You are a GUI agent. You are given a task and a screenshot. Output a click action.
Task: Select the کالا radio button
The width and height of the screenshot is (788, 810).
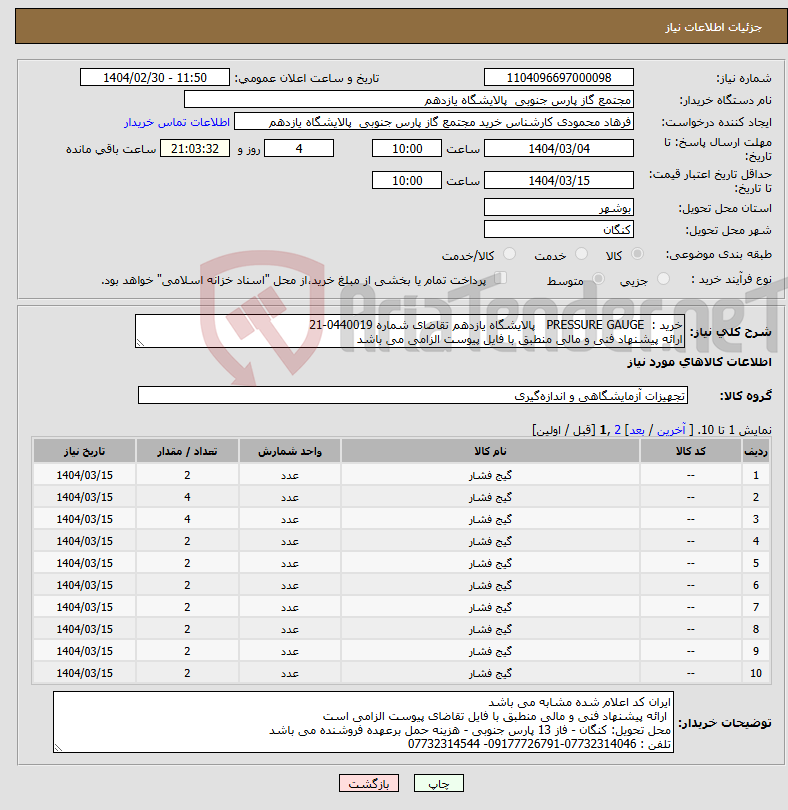tap(638, 254)
